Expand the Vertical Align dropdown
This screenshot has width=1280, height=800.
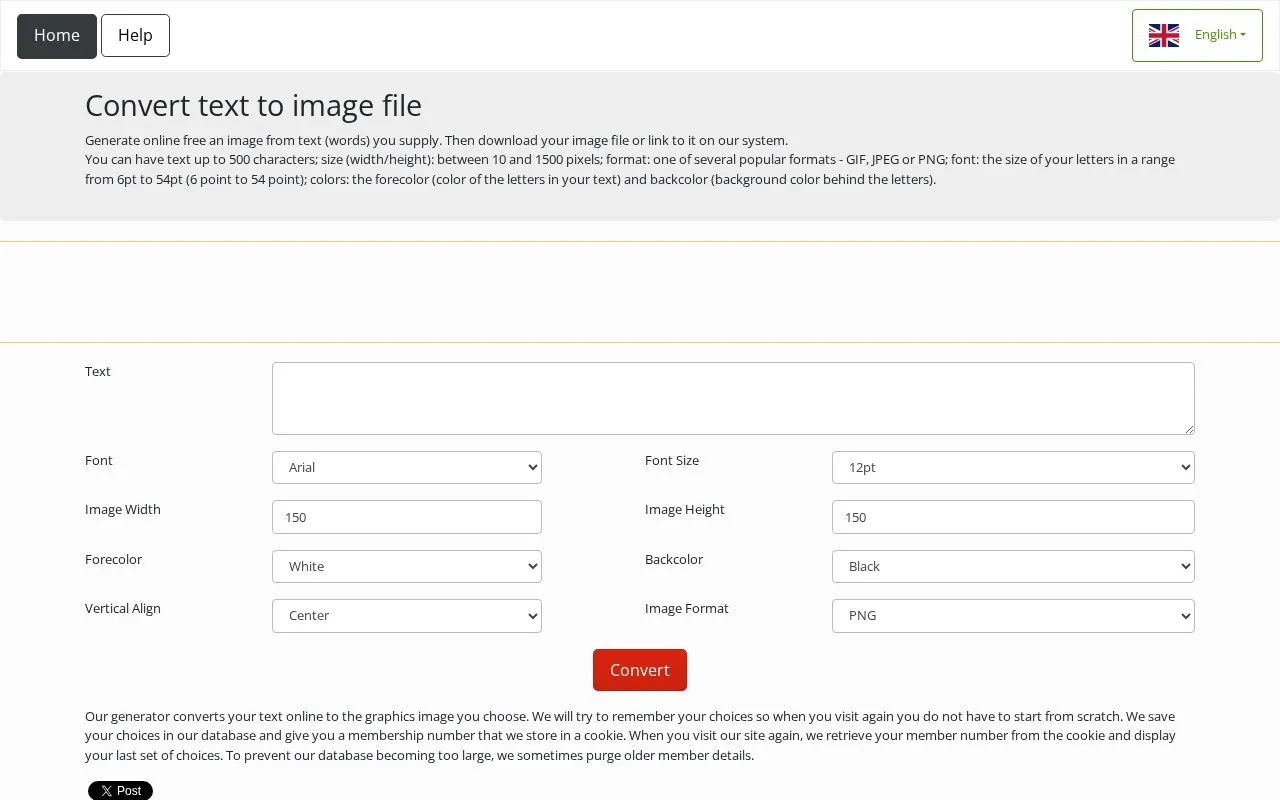click(x=407, y=616)
